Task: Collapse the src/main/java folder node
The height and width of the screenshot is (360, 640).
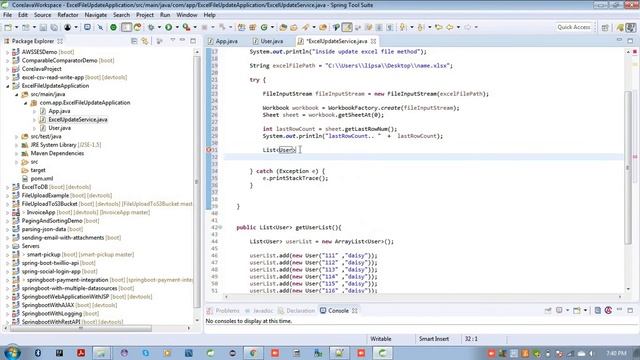Action: pyautogui.click(x=17, y=94)
